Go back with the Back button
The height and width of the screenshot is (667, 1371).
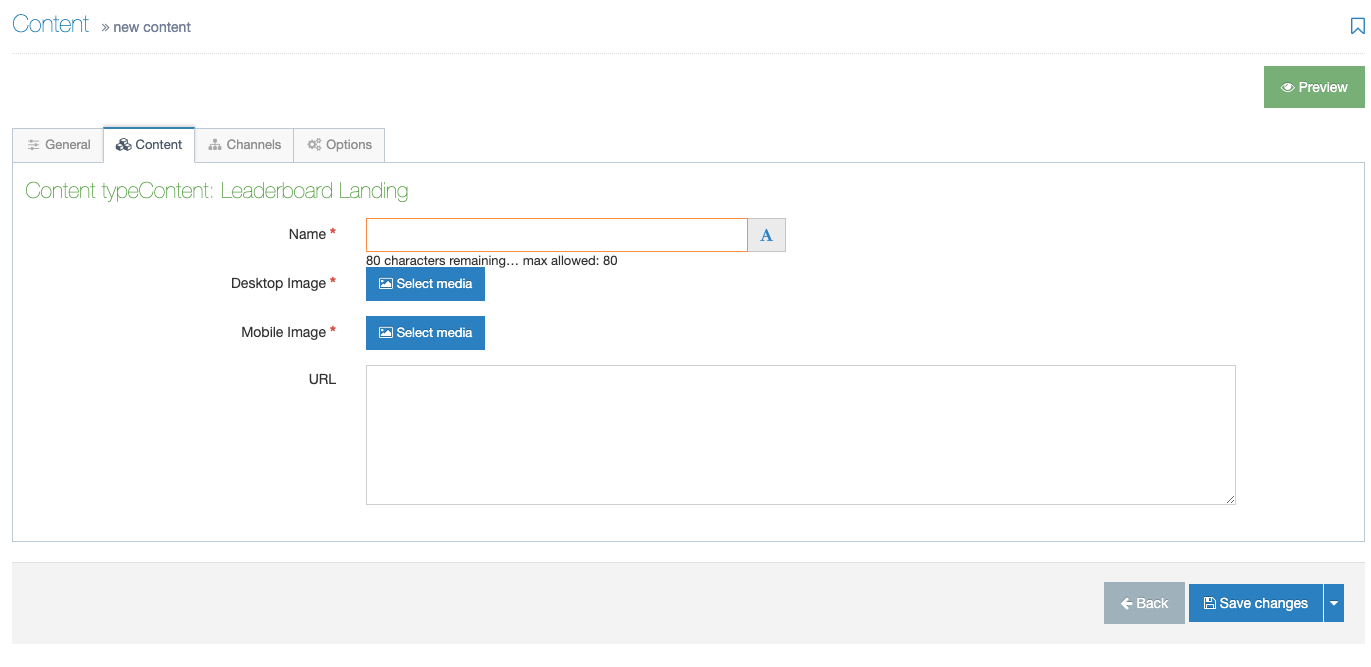[x=1144, y=603]
